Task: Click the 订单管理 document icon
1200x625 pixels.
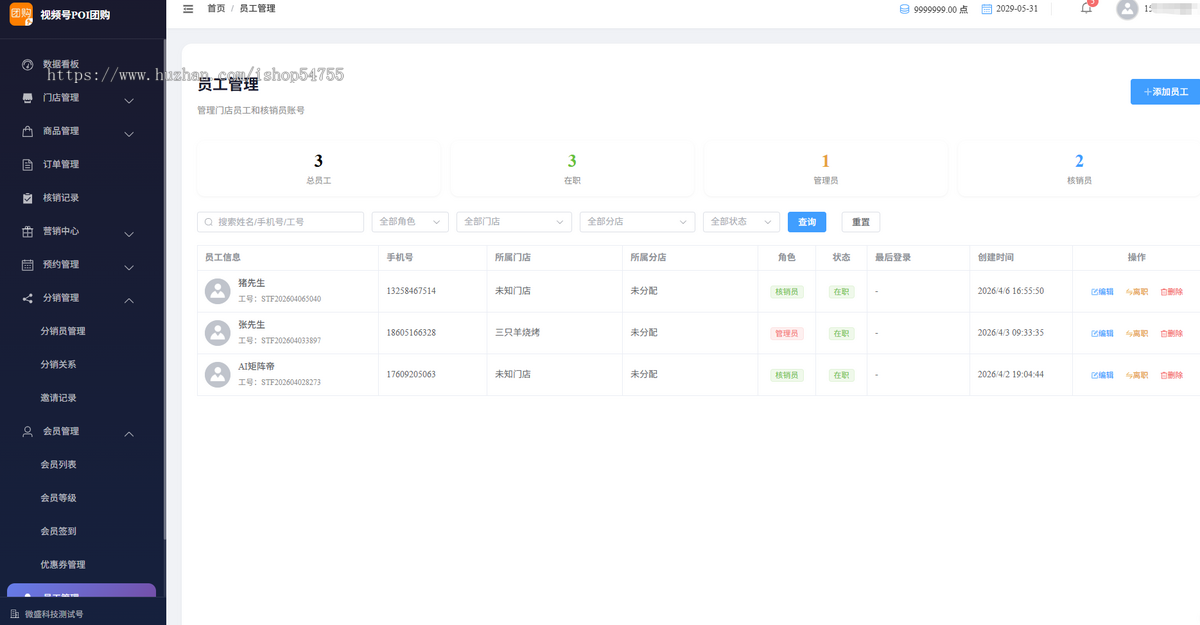Action: point(28,164)
